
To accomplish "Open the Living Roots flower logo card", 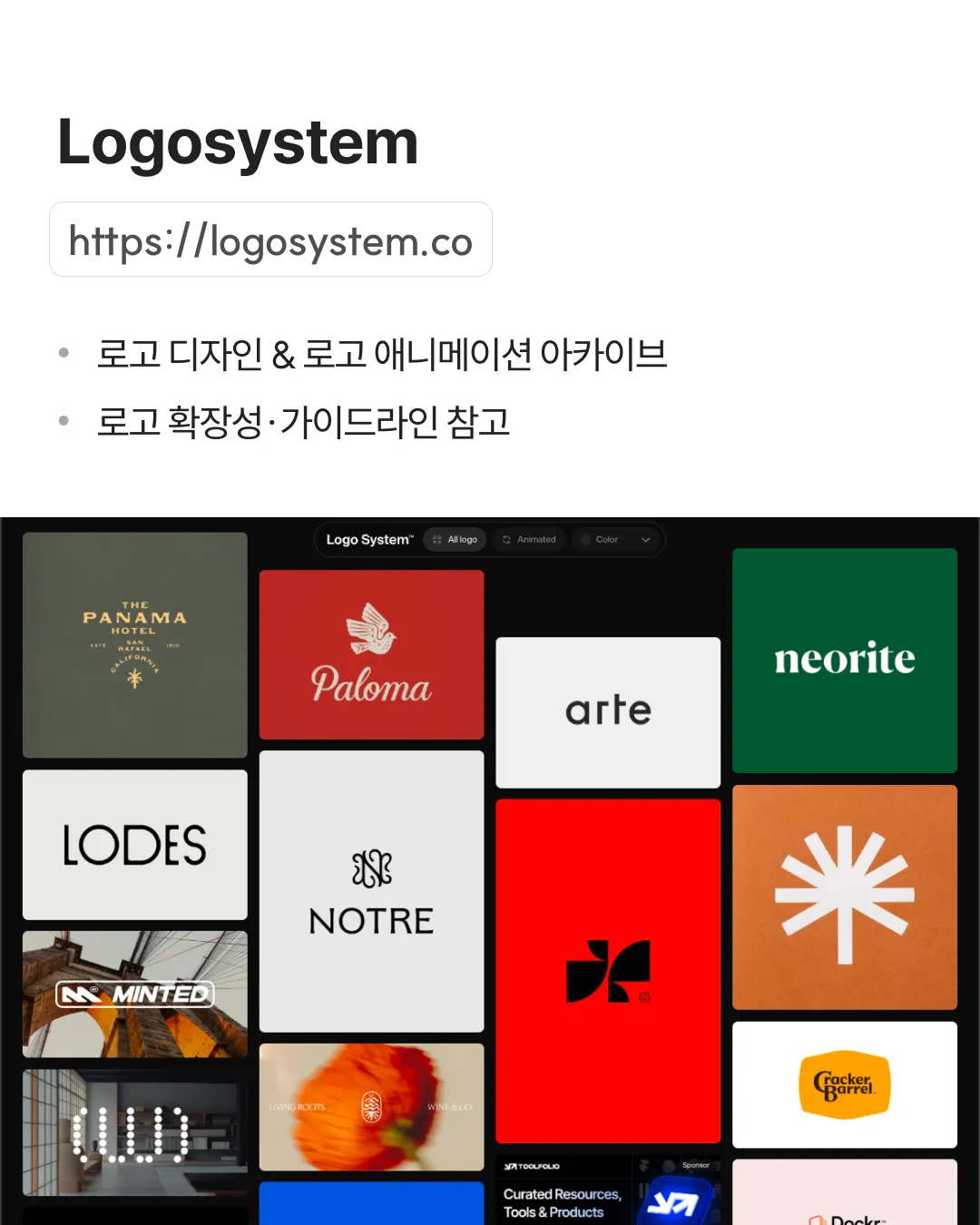I will click(372, 1107).
